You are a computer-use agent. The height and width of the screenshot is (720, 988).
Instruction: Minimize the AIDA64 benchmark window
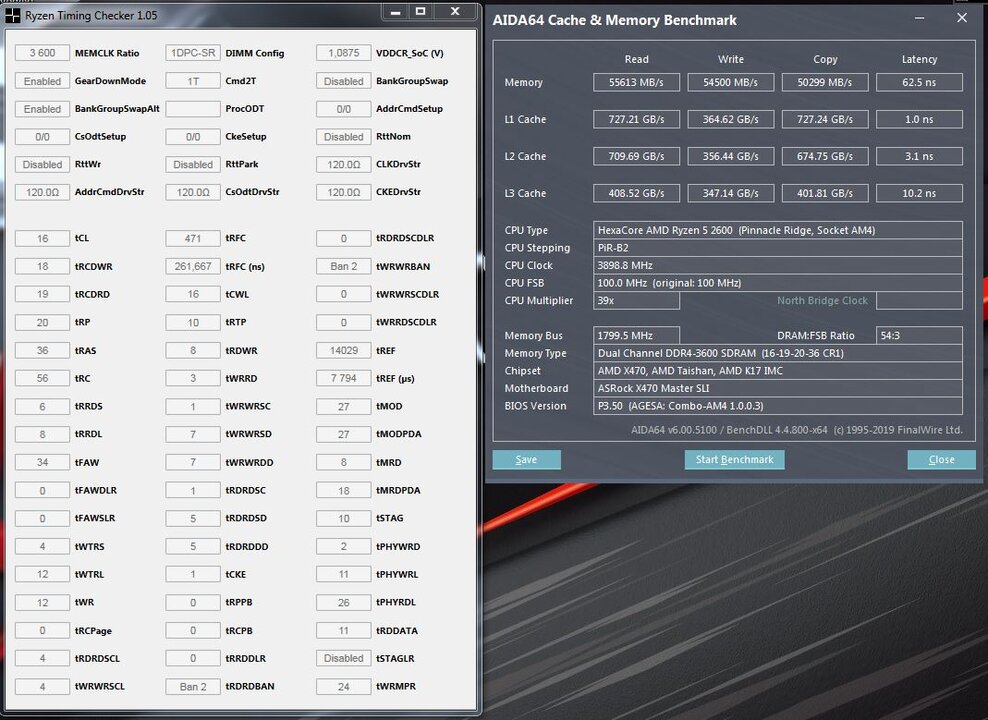[x=919, y=18]
